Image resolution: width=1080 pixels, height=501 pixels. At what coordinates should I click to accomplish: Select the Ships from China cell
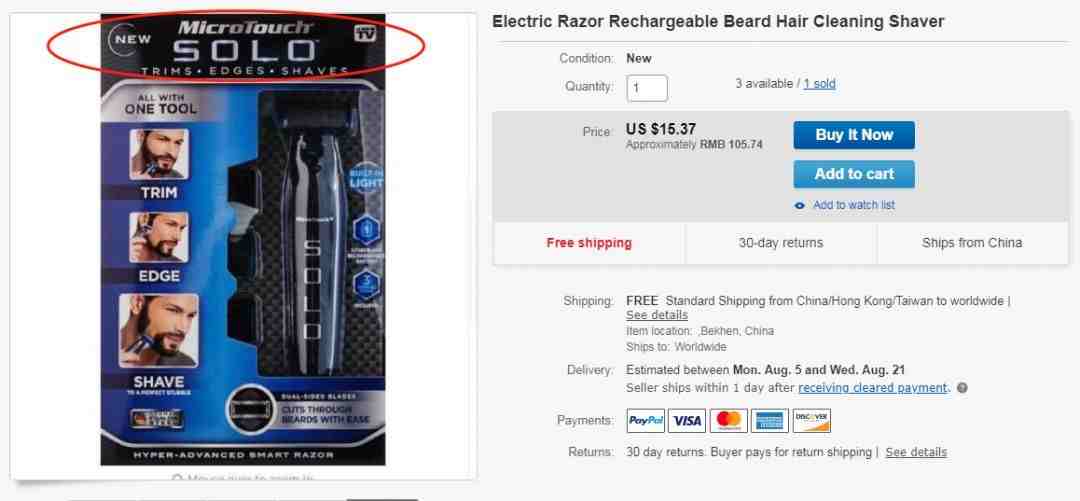[973, 243]
